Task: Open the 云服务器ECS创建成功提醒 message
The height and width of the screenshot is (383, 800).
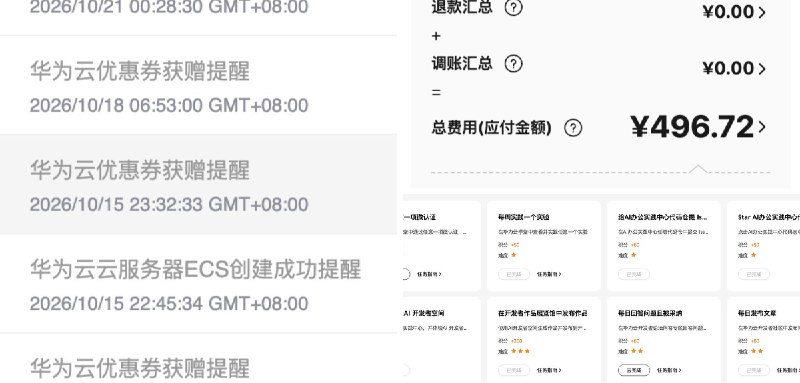Action: pos(198,284)
